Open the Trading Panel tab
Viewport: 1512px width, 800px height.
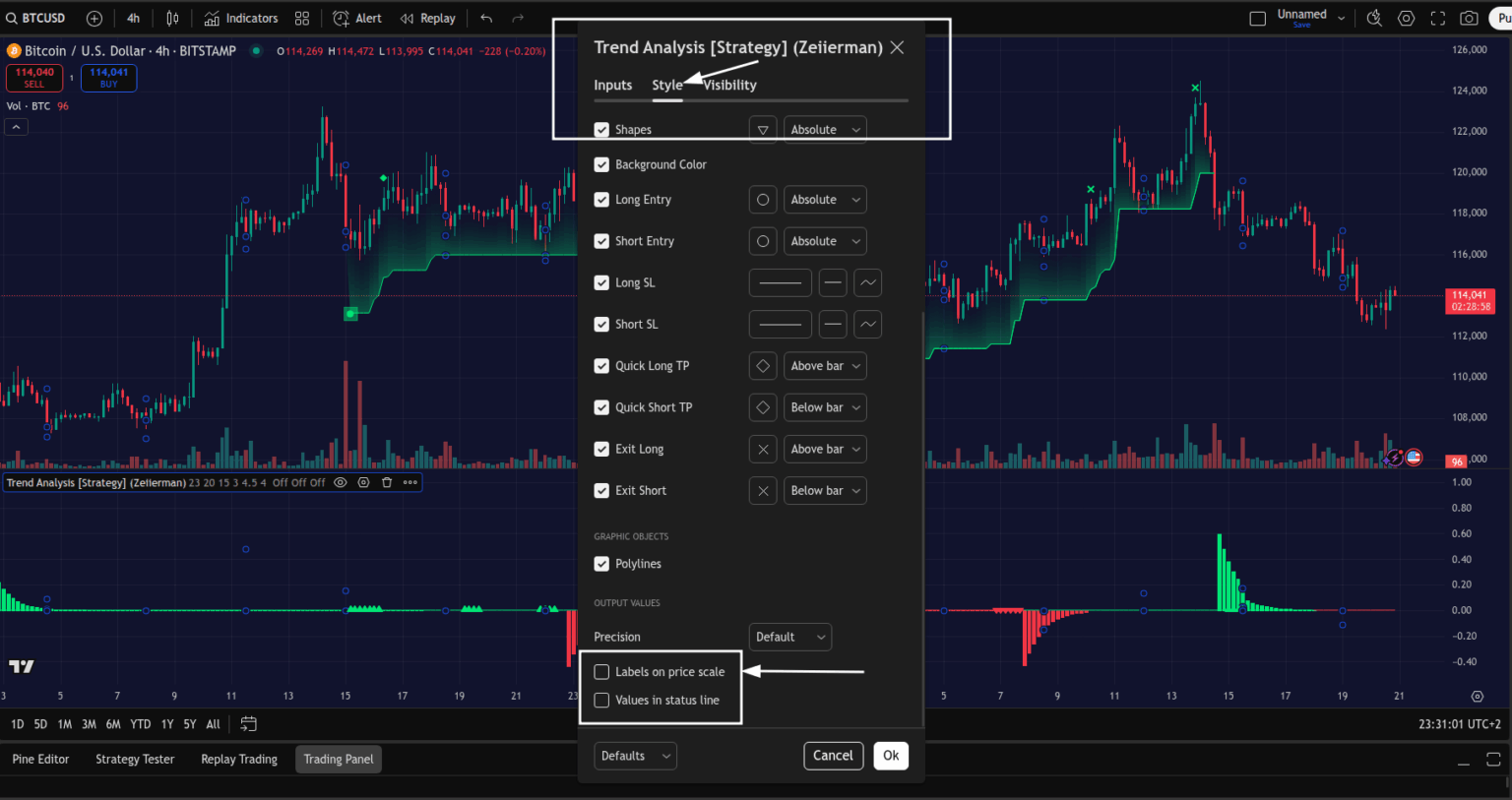[339, 759]
